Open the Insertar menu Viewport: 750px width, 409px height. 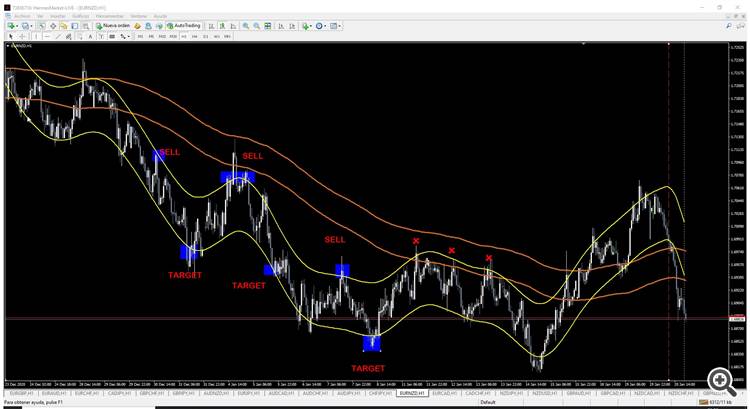point(57,16)
